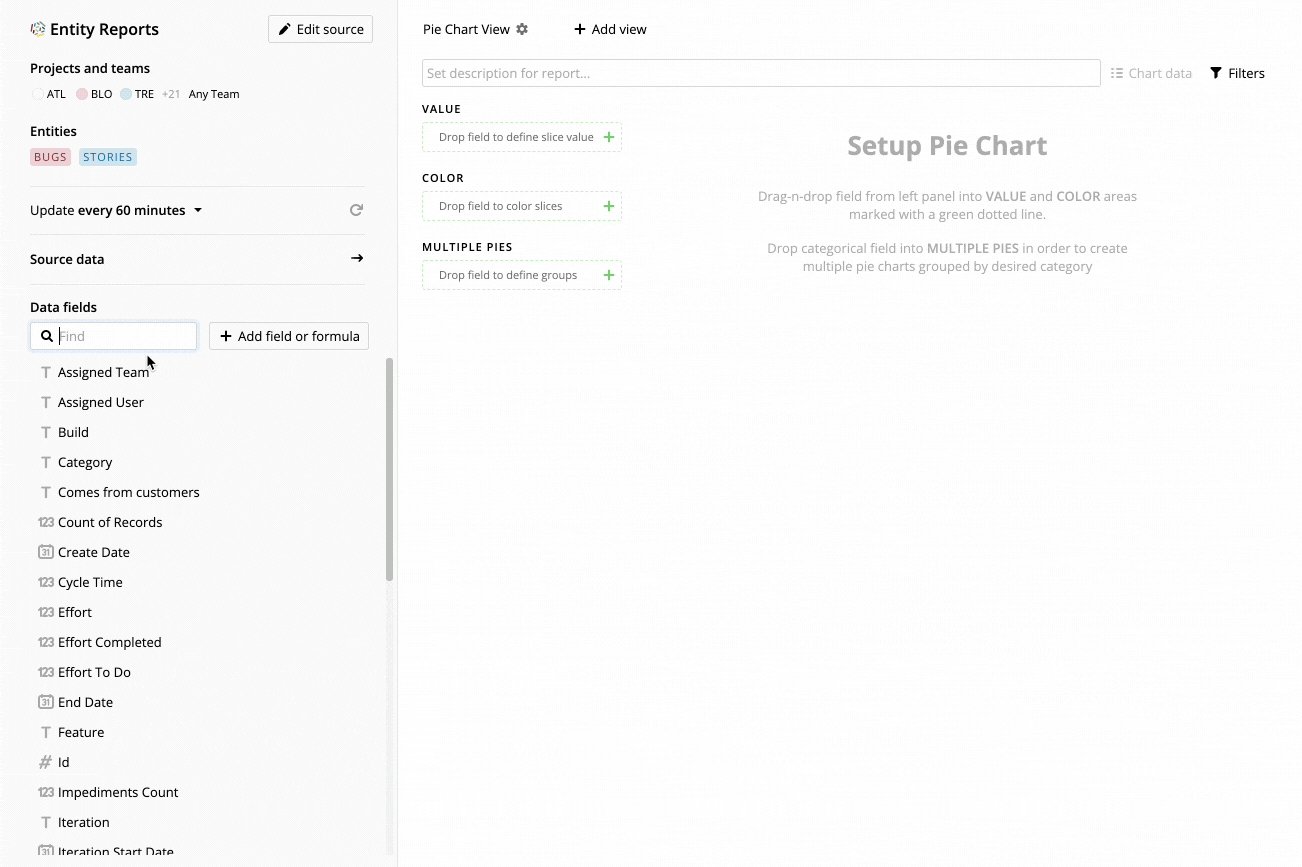Click the Filters funnel icon
This screenshot has height=867, width=1302.
click(1216, 73)
